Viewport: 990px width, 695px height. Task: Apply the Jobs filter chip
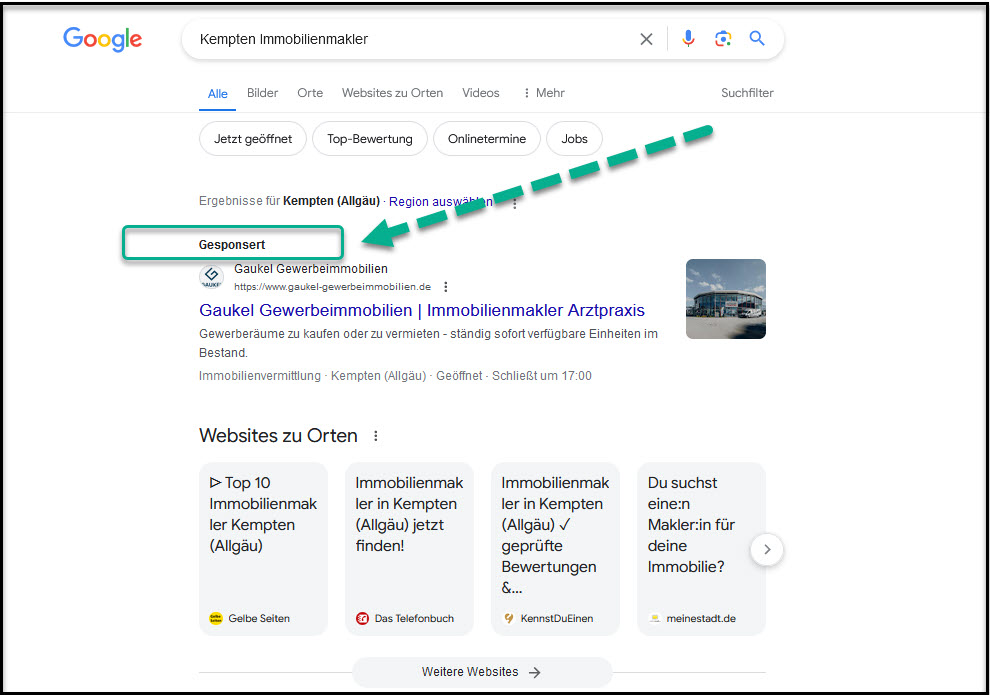click(x=575, y=139)
